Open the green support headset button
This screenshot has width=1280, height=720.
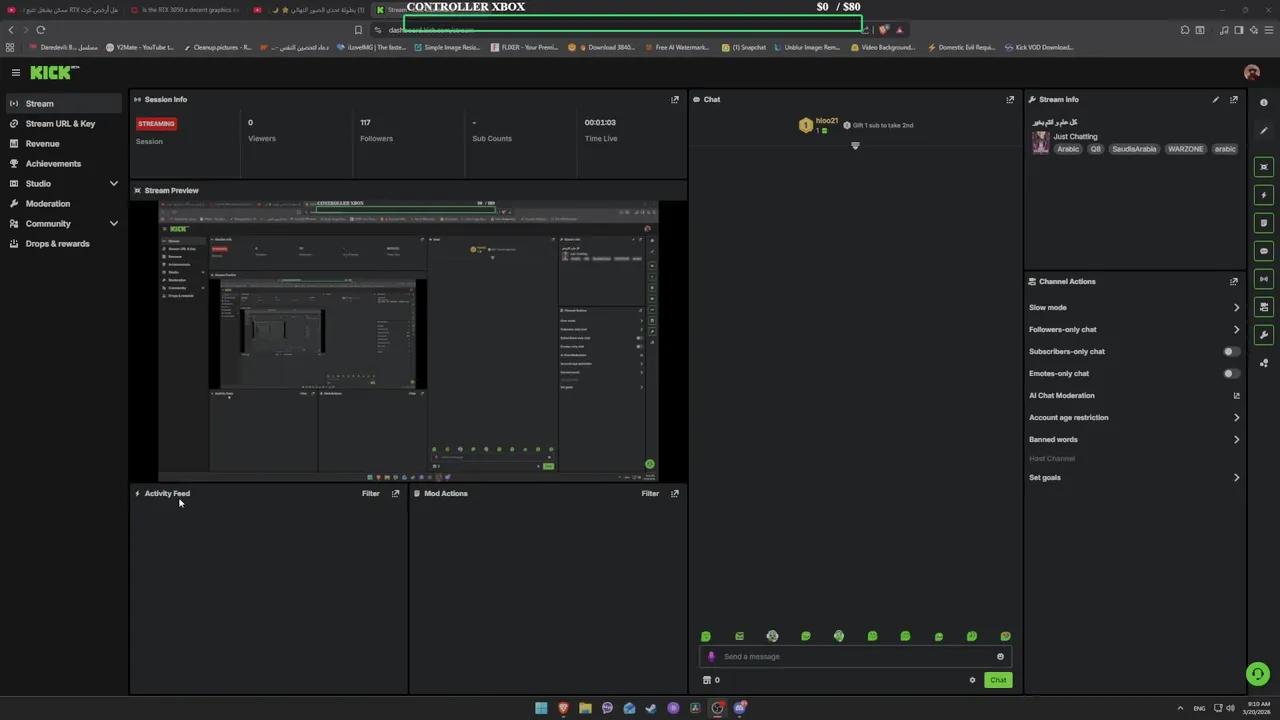[1258, 674]
